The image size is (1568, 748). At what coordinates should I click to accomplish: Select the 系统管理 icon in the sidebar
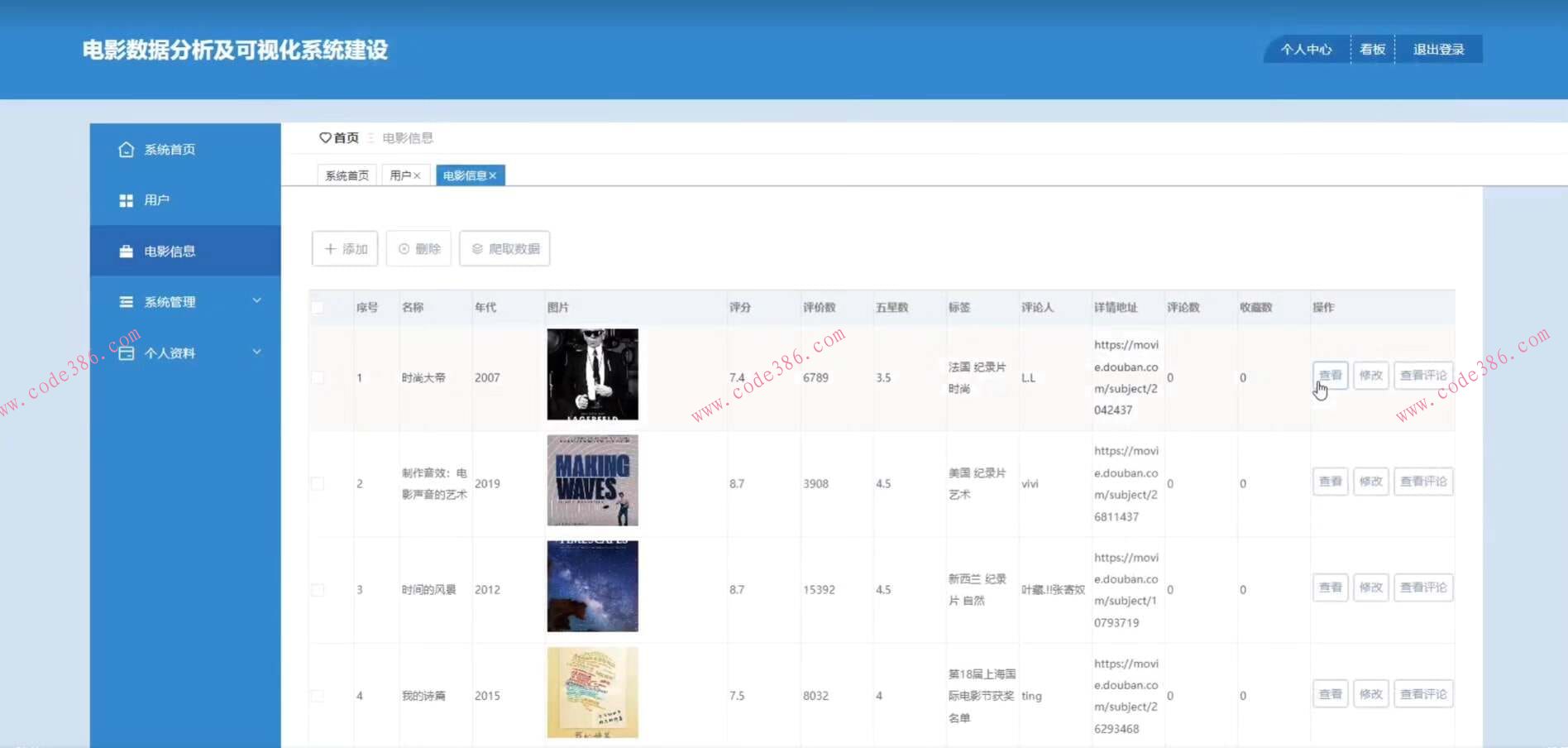(x=126, y=301)
